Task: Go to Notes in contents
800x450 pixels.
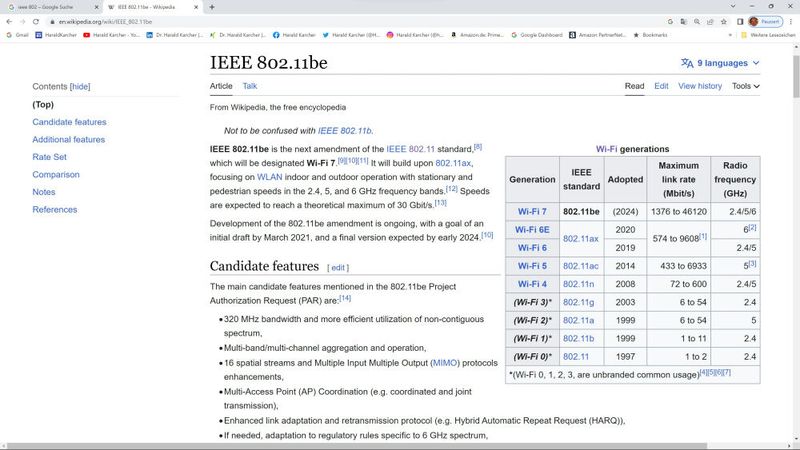Action: 44,192
